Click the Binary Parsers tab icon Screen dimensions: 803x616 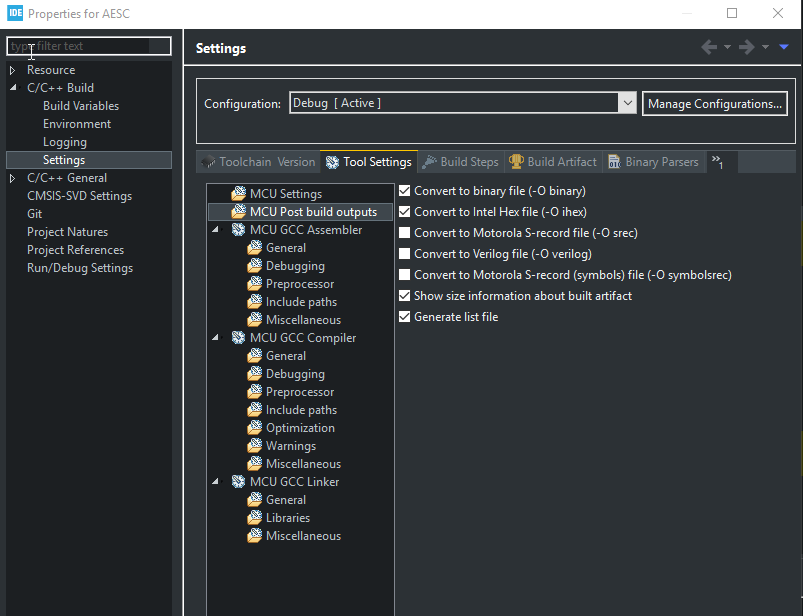(614, 162)
